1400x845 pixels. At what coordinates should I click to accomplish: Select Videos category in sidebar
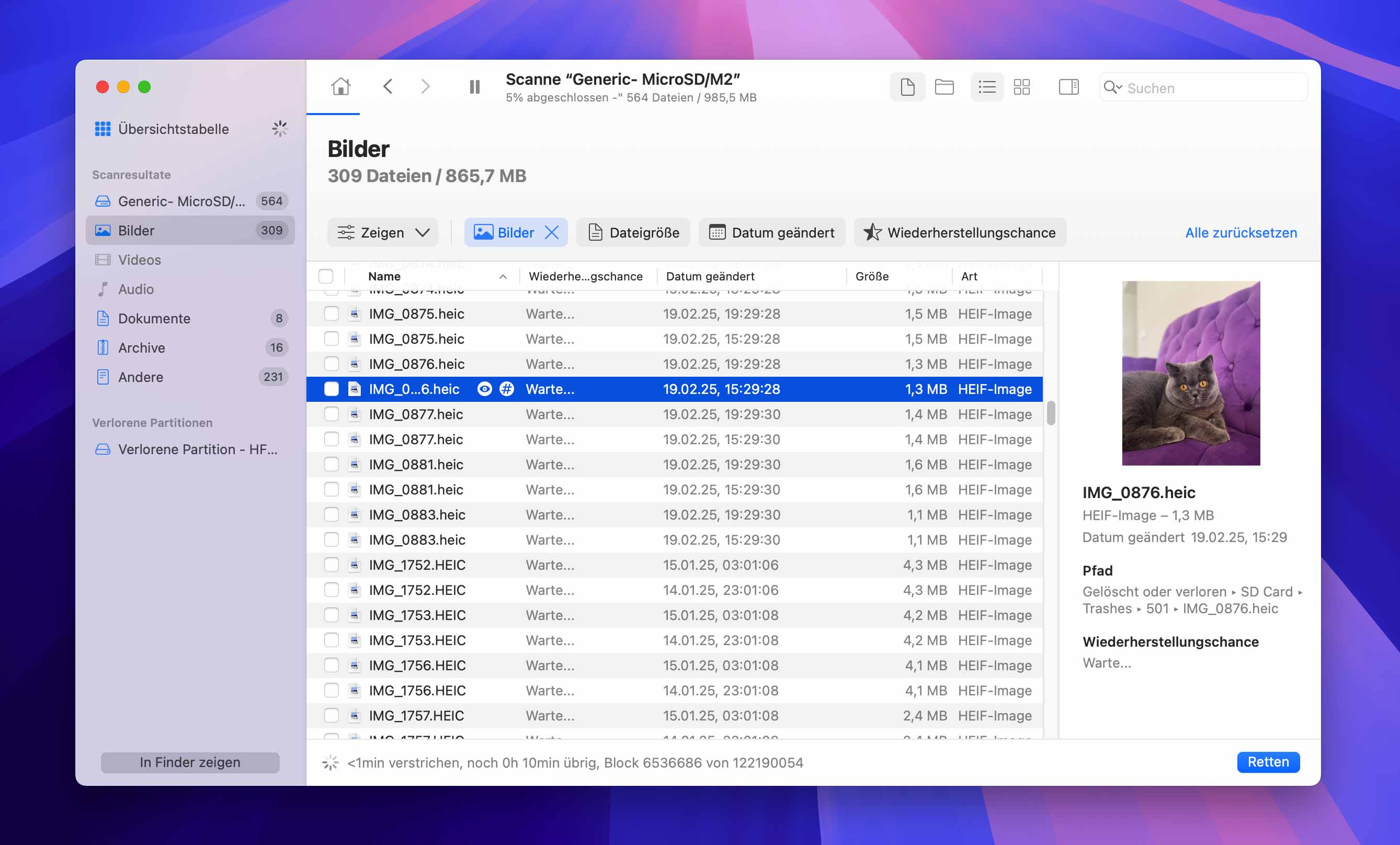[x=190, y=260]
